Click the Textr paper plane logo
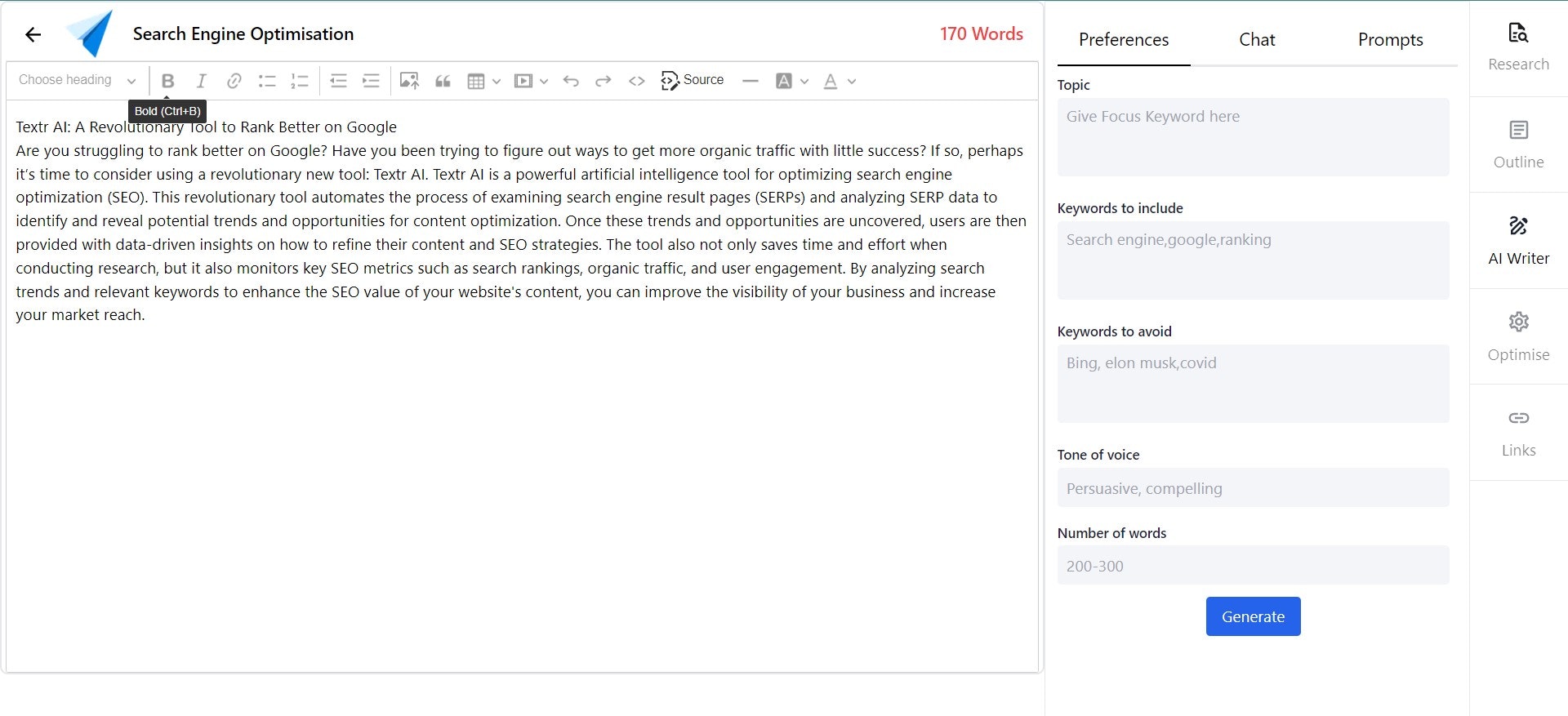Screen dimensions: 1568x716 (90, 33)
